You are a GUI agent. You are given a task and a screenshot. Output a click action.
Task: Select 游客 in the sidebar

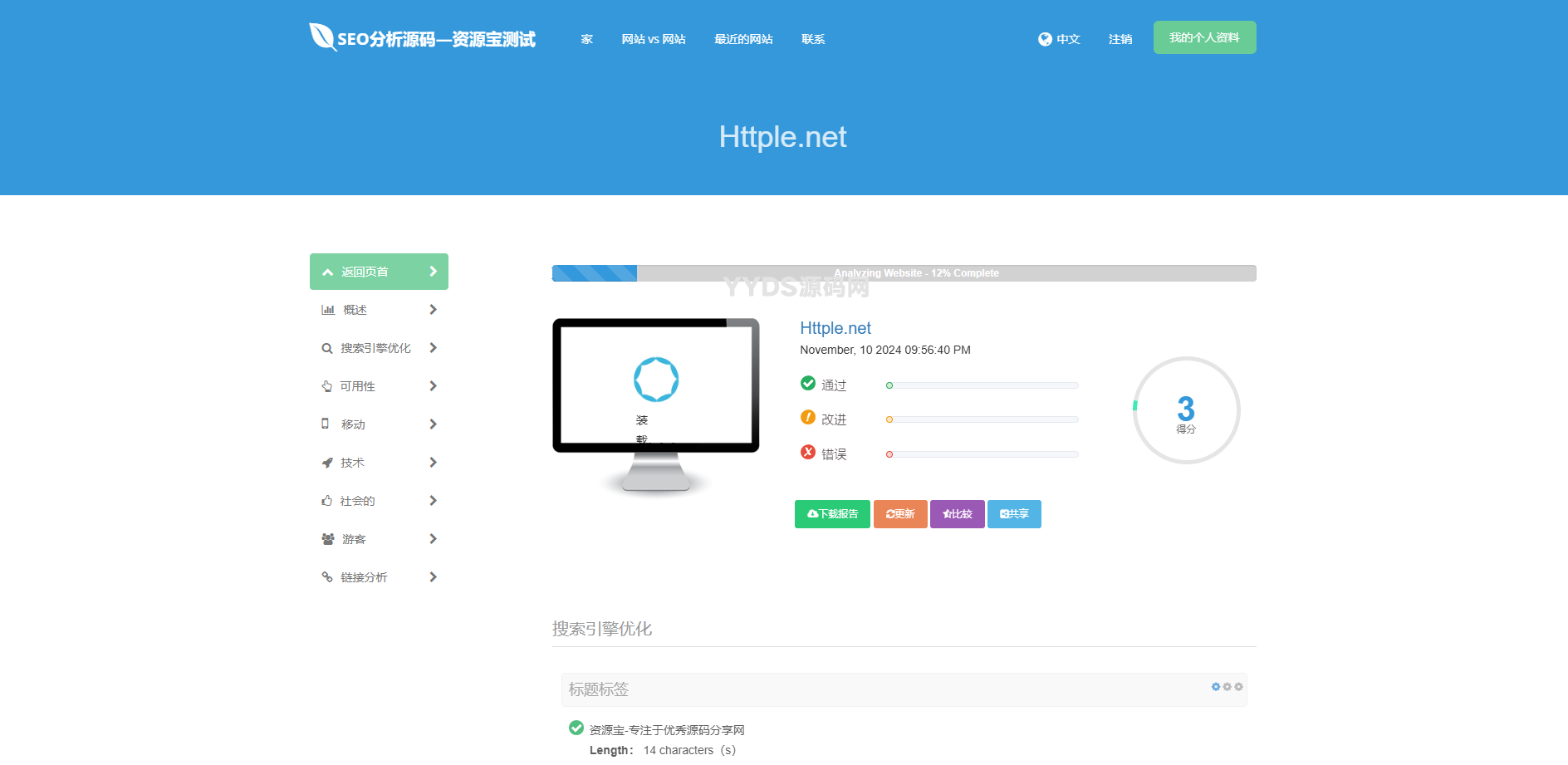click(x=379, y=539)
